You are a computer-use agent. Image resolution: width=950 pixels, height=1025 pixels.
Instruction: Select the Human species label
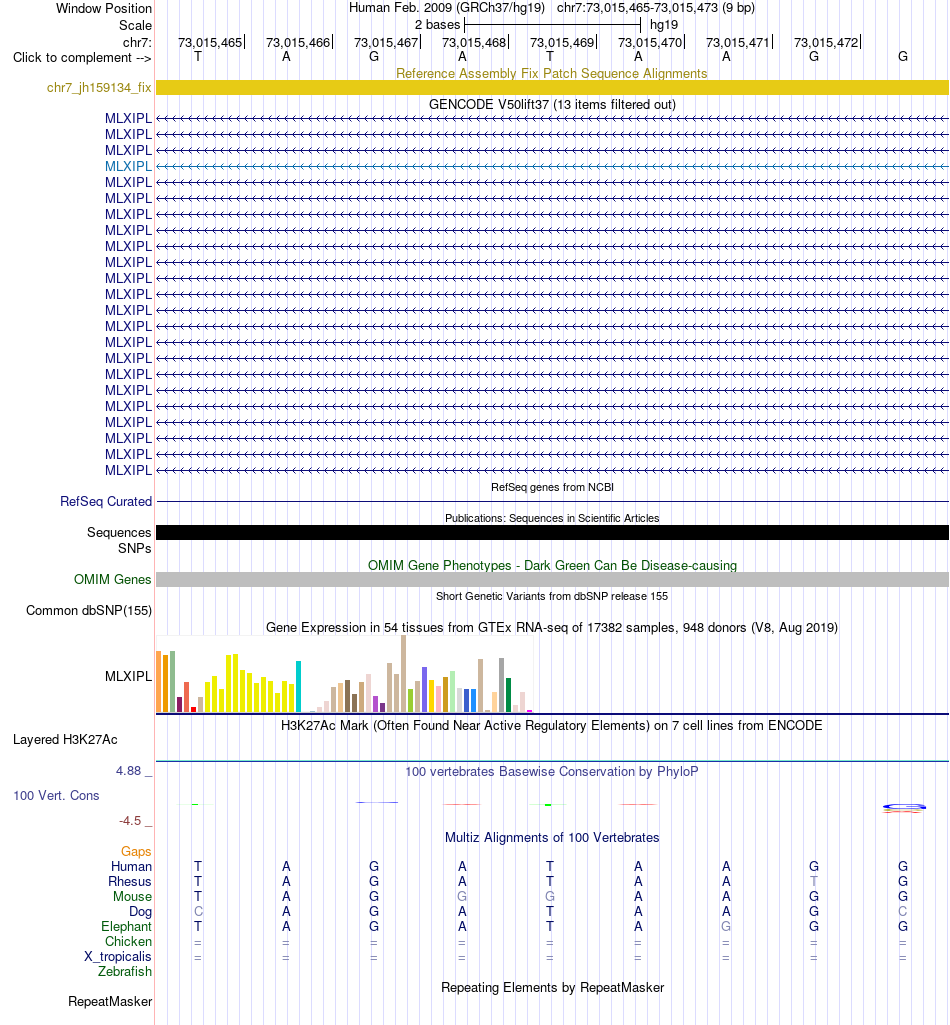(x=131, y=867)
